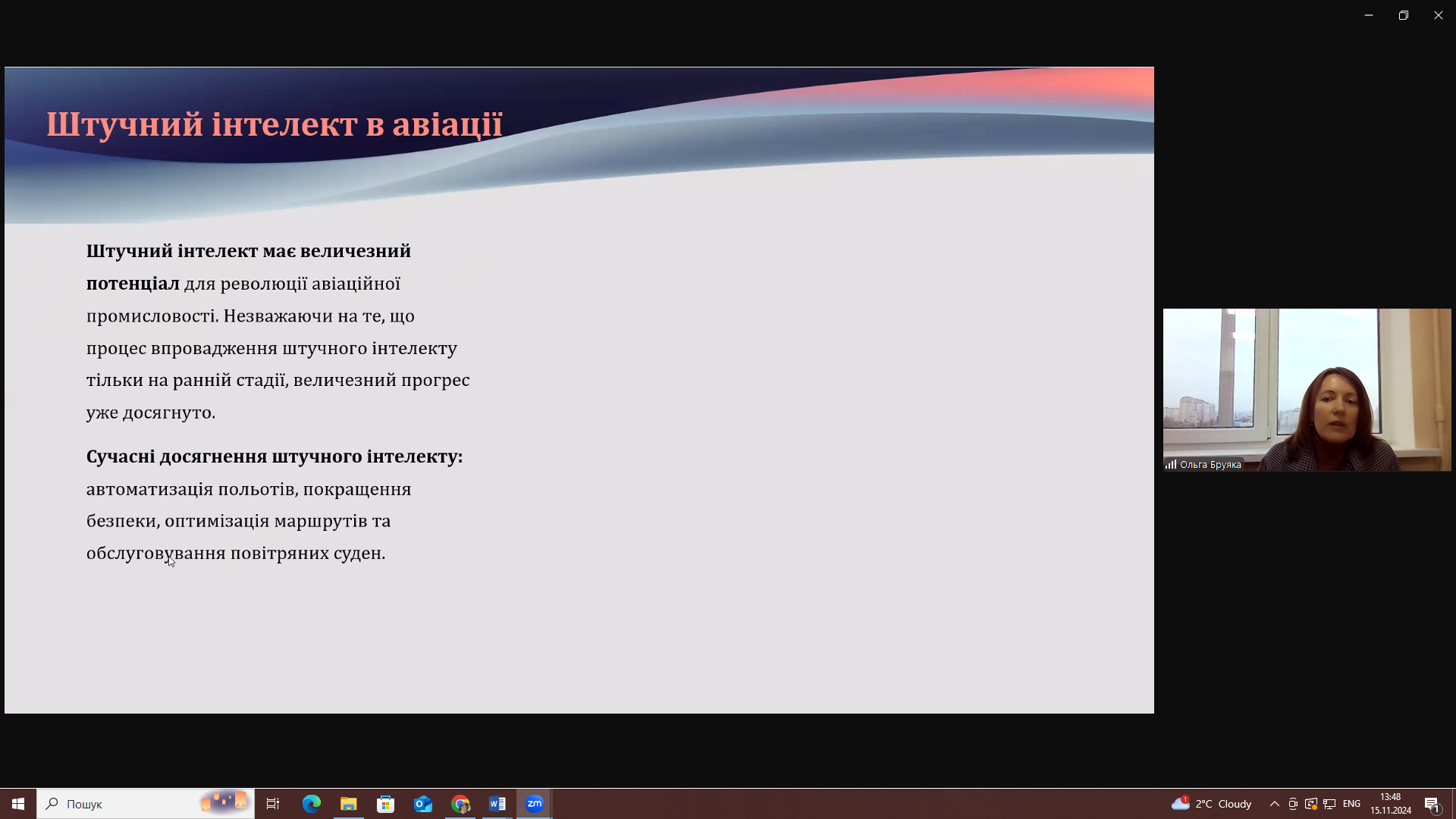The width and height of the screenshot is (1456, 819).
Task: Open Microsoft Word from taskbar
Action: 497,804
